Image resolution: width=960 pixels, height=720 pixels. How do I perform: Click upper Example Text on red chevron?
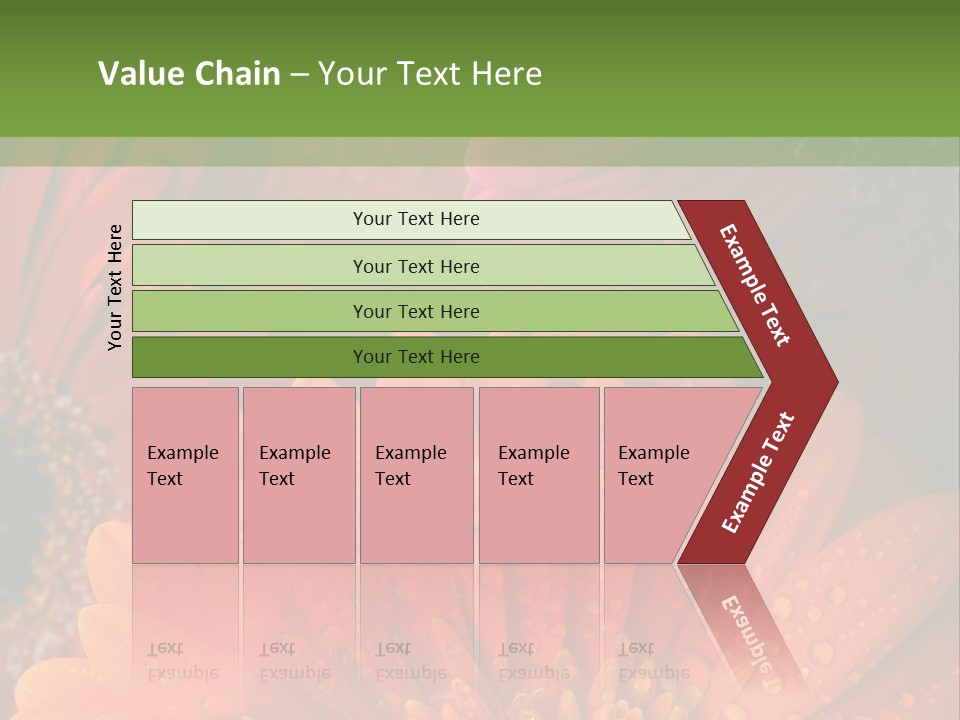click(x=755, y=285)
